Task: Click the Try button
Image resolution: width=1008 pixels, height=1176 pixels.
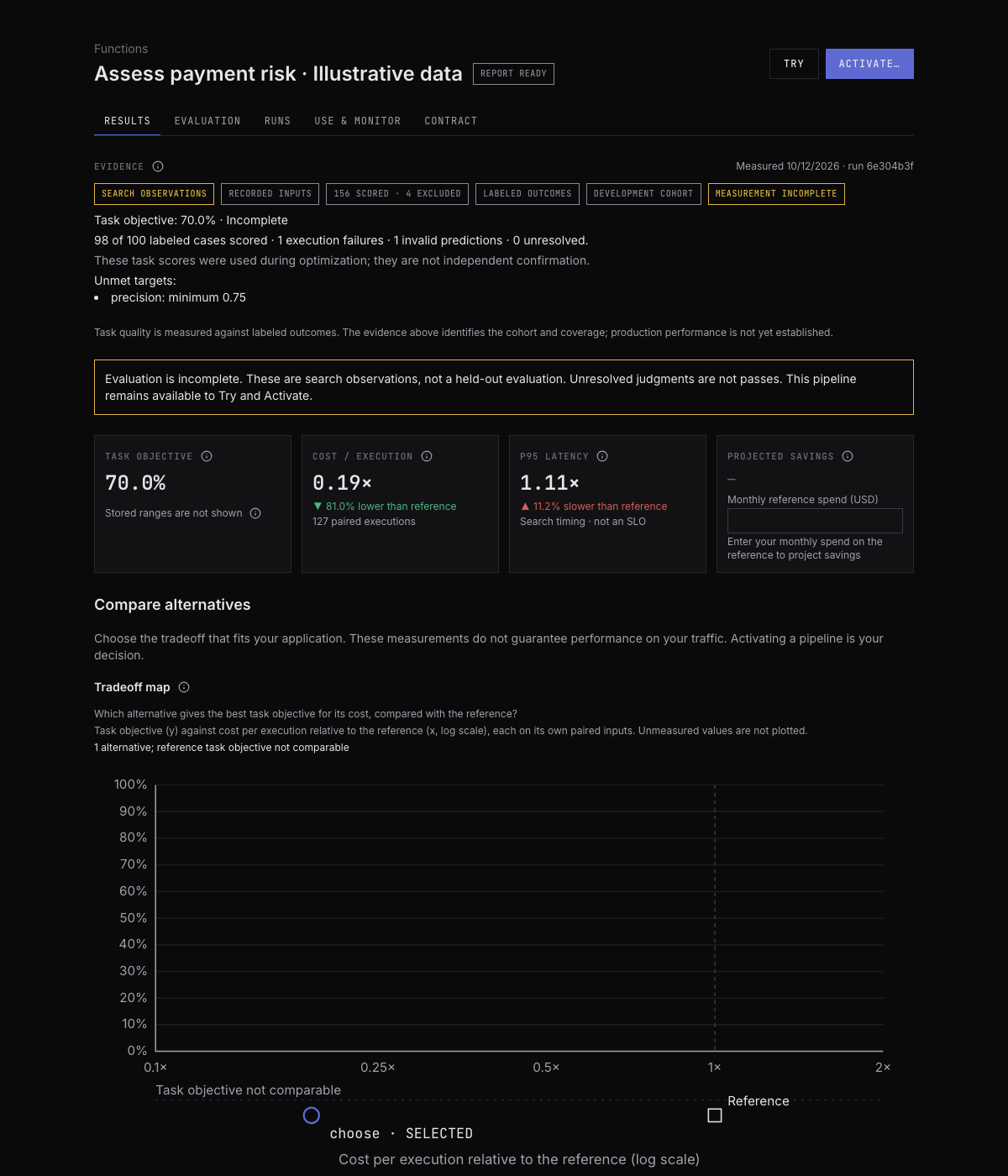Action: tap(794, 64)
